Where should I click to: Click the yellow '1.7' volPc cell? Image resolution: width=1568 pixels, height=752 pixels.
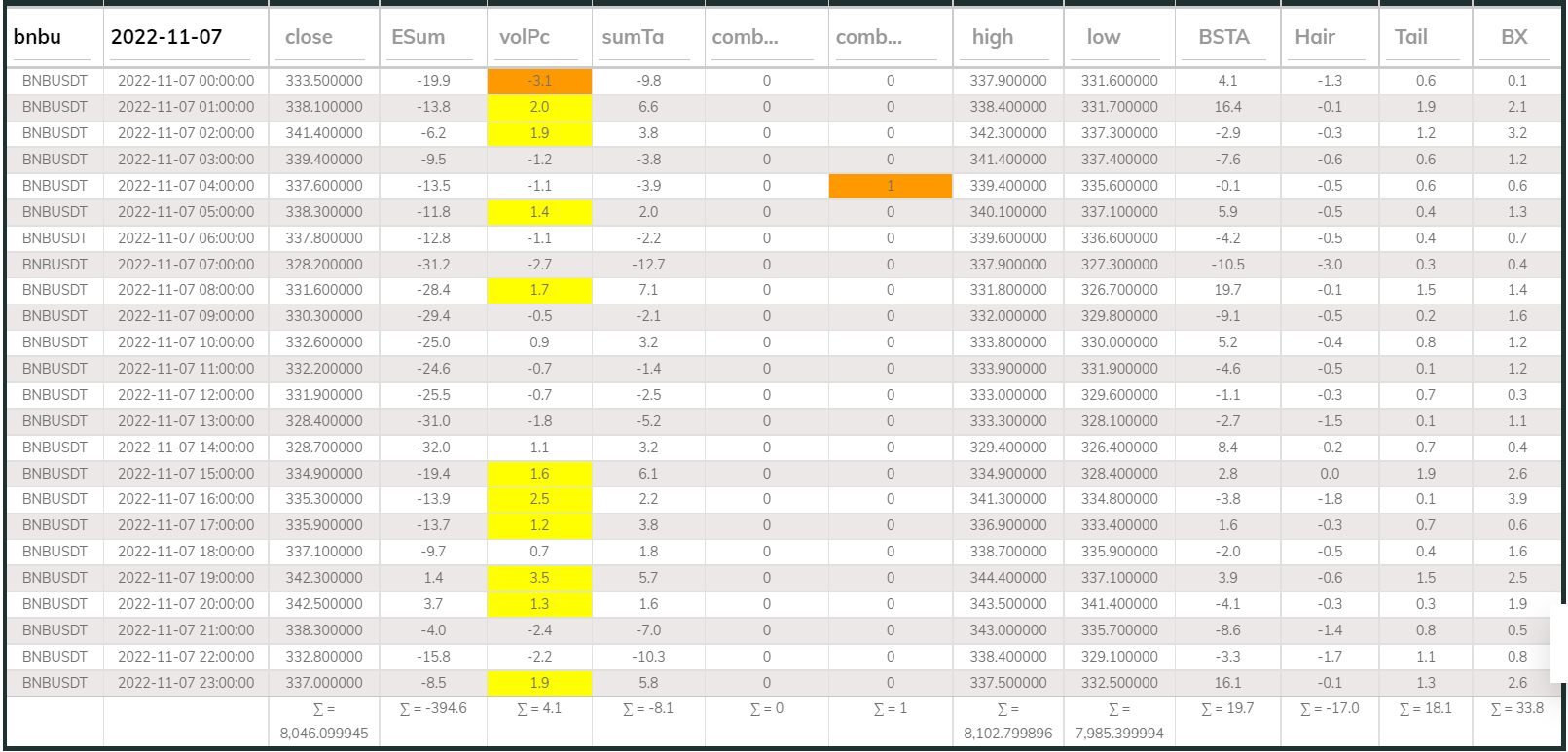point(539,290)
